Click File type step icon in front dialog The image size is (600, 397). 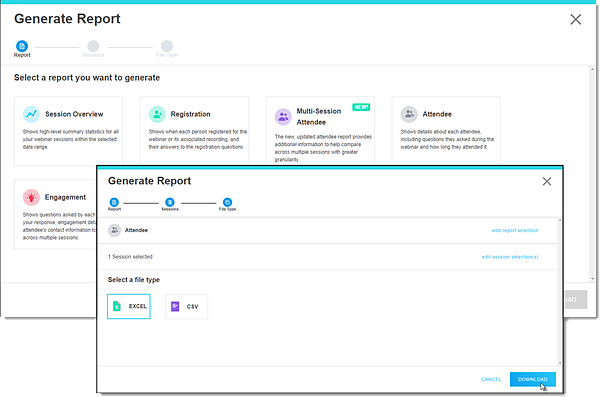227,202
